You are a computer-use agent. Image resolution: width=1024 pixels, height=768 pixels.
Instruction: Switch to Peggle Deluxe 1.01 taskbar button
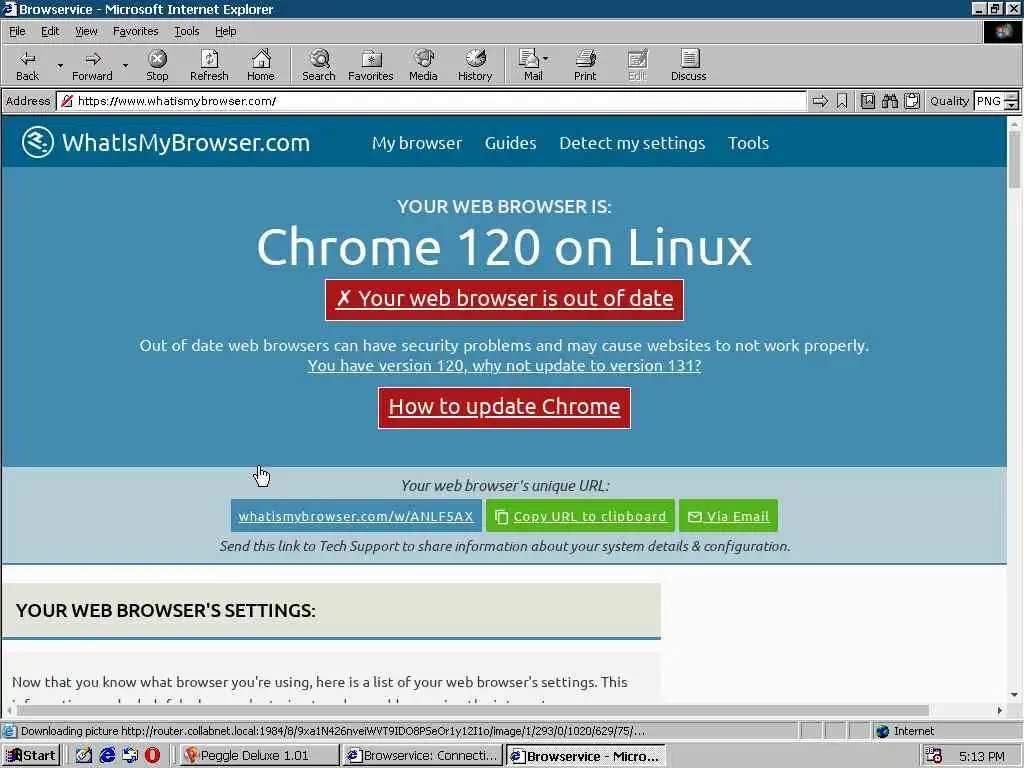coord(259,756)
